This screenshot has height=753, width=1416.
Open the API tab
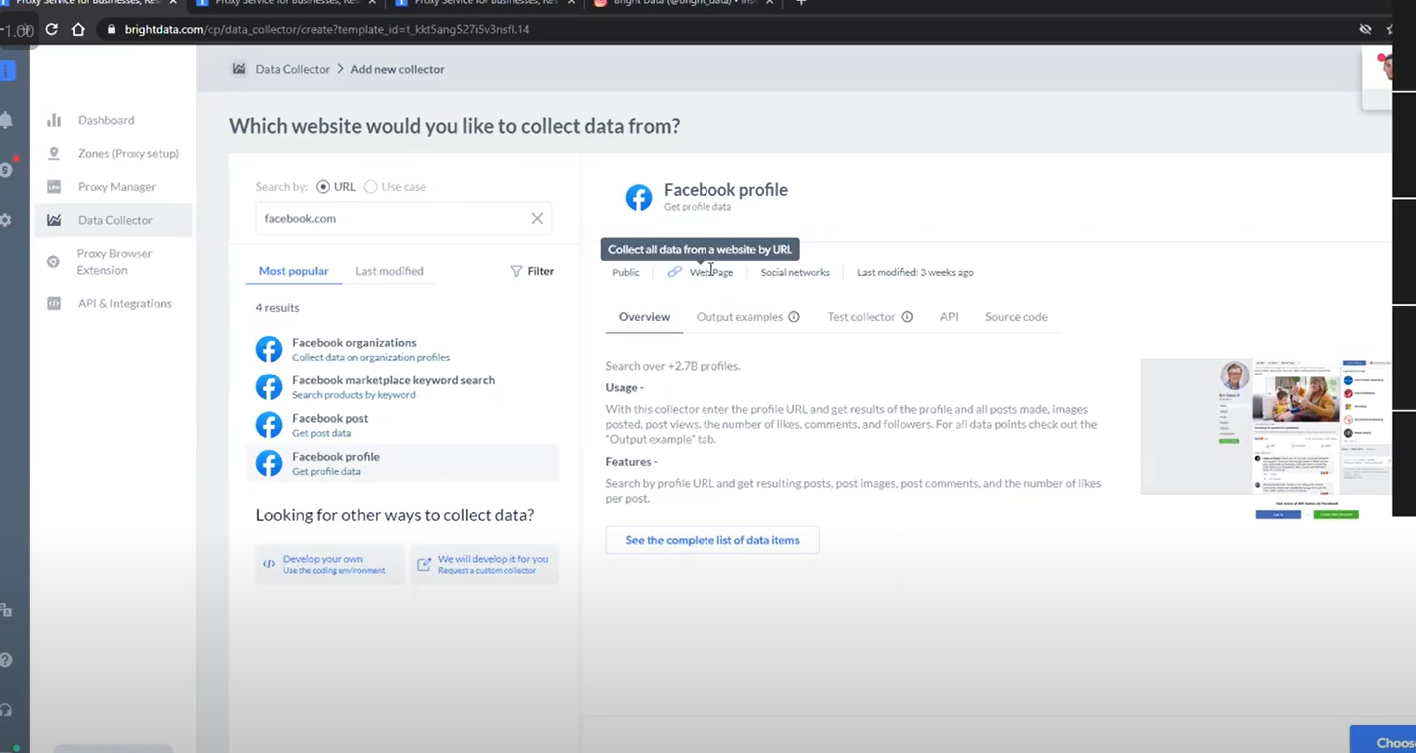[949, 317]
